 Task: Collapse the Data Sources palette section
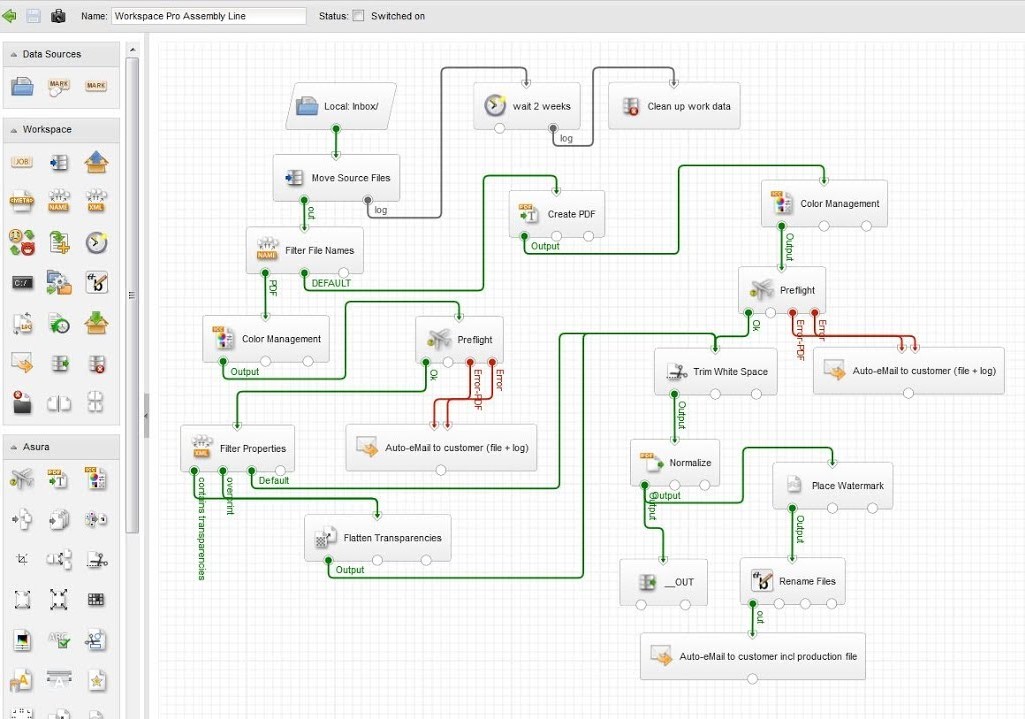click(x=14, y=54)
